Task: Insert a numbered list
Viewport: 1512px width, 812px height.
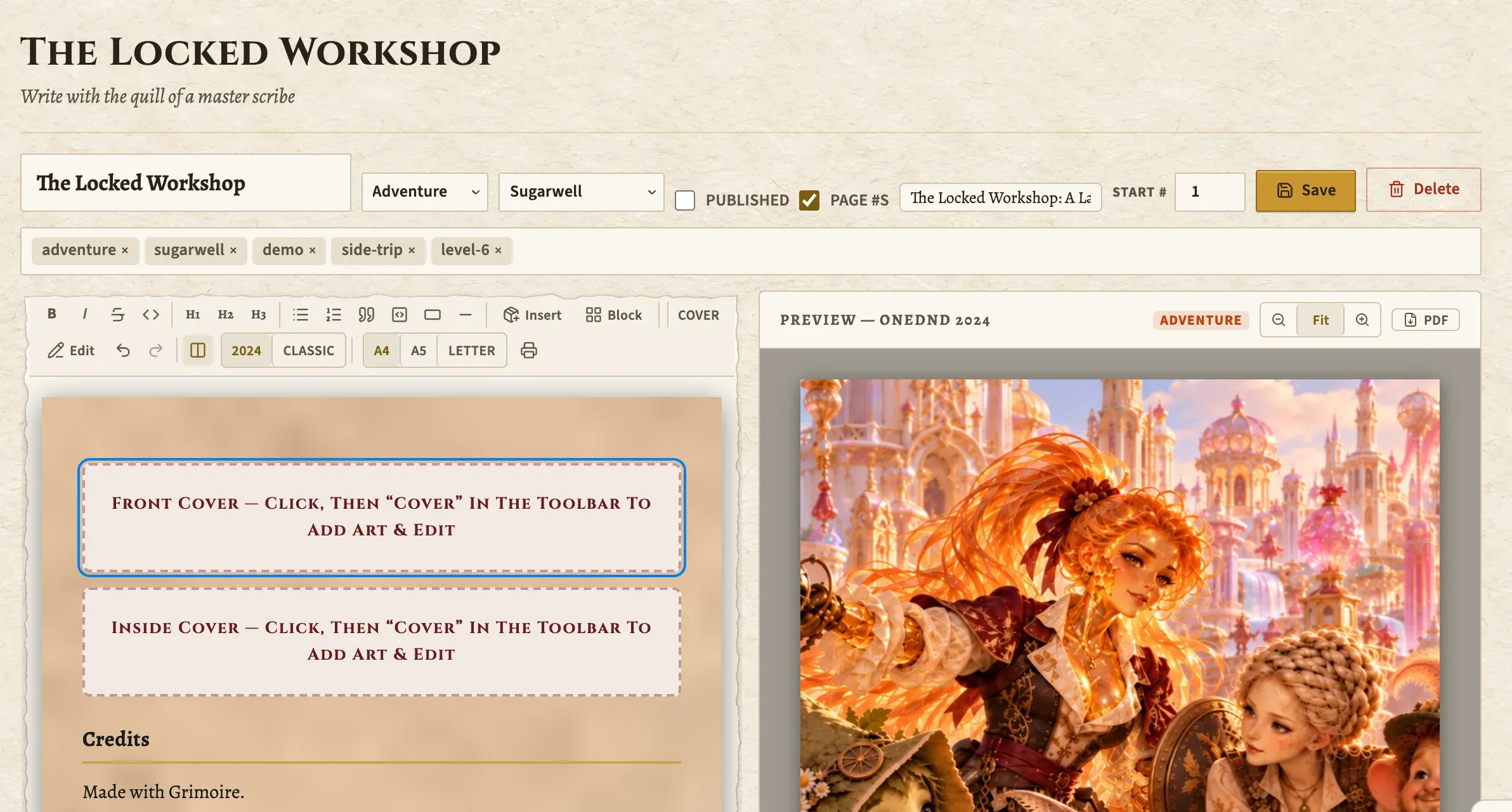Action: coord(334,314)
